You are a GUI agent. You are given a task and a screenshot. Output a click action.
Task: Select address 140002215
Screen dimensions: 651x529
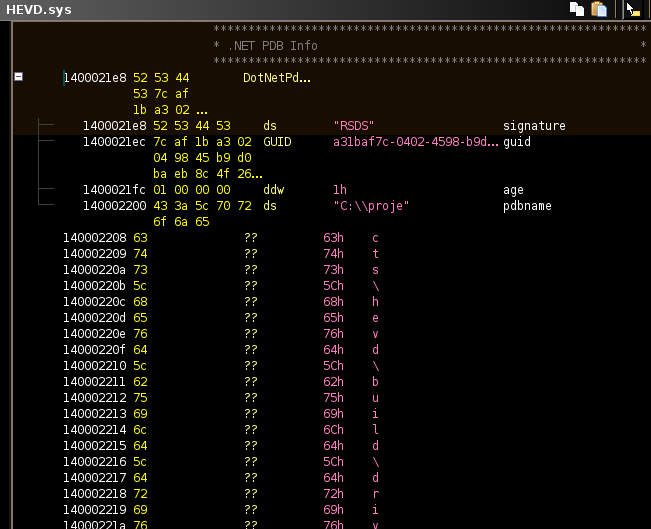pos(95,446)
